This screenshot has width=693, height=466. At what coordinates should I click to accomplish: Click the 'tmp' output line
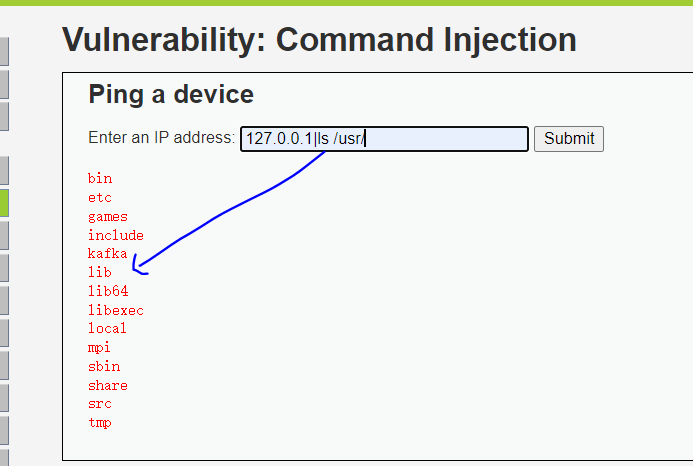[100, 423]
